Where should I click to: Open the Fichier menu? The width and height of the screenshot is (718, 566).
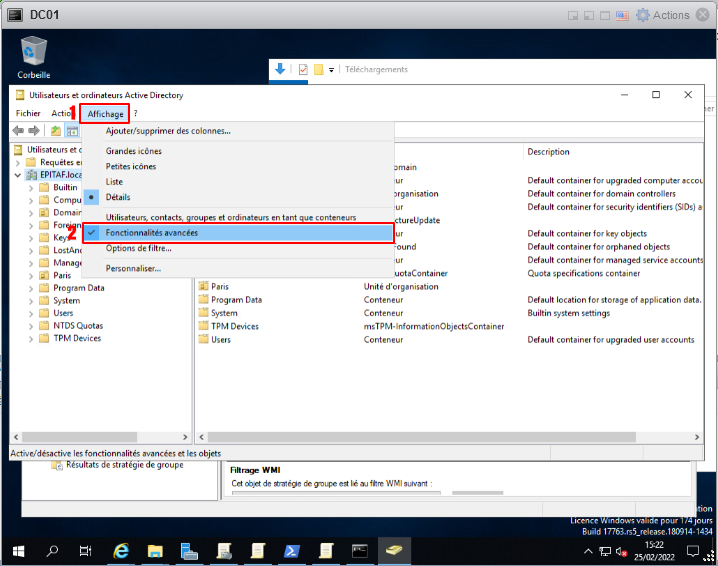point(28,113)
